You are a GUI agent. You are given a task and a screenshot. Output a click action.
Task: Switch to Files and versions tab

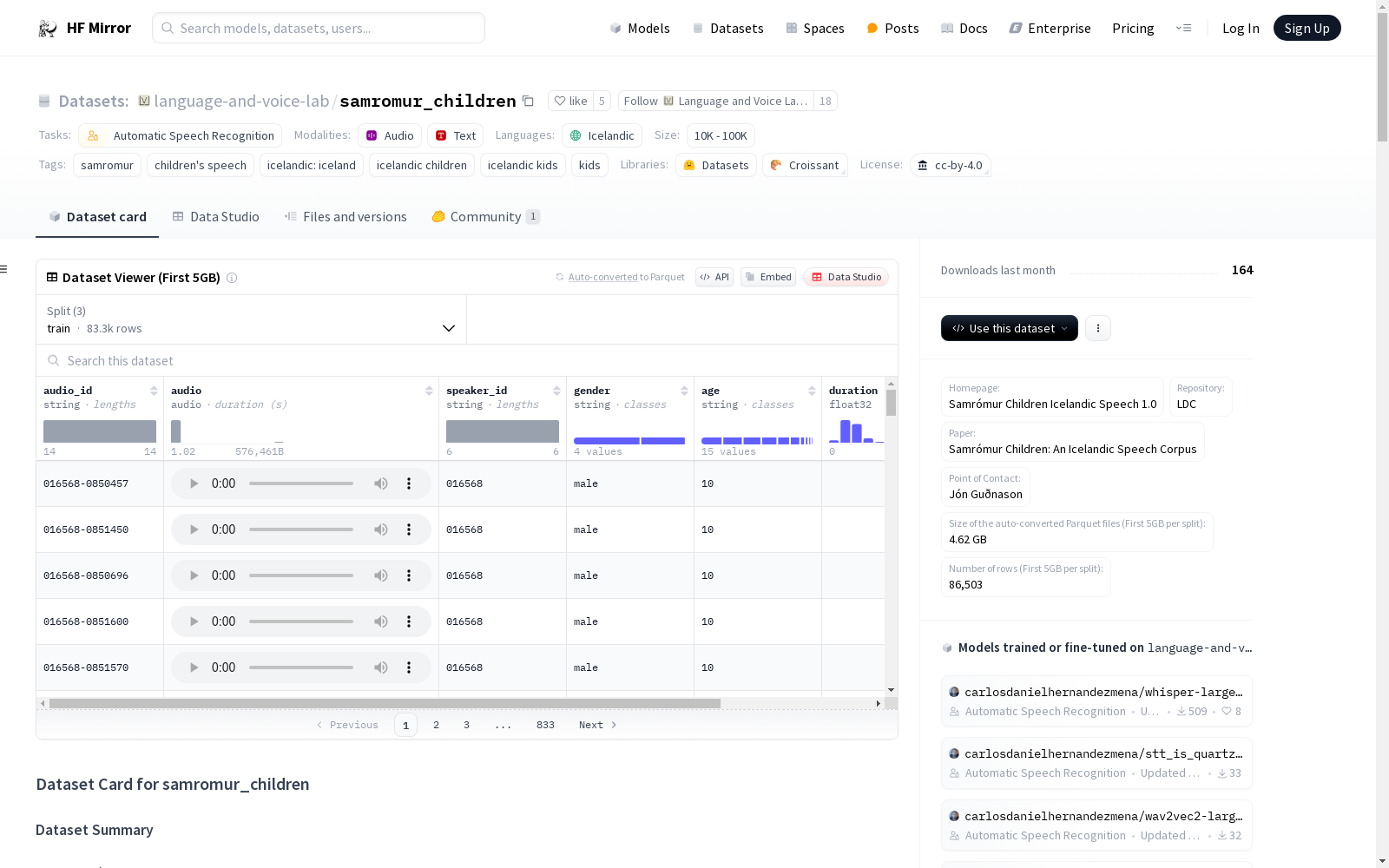pos(346,217)
